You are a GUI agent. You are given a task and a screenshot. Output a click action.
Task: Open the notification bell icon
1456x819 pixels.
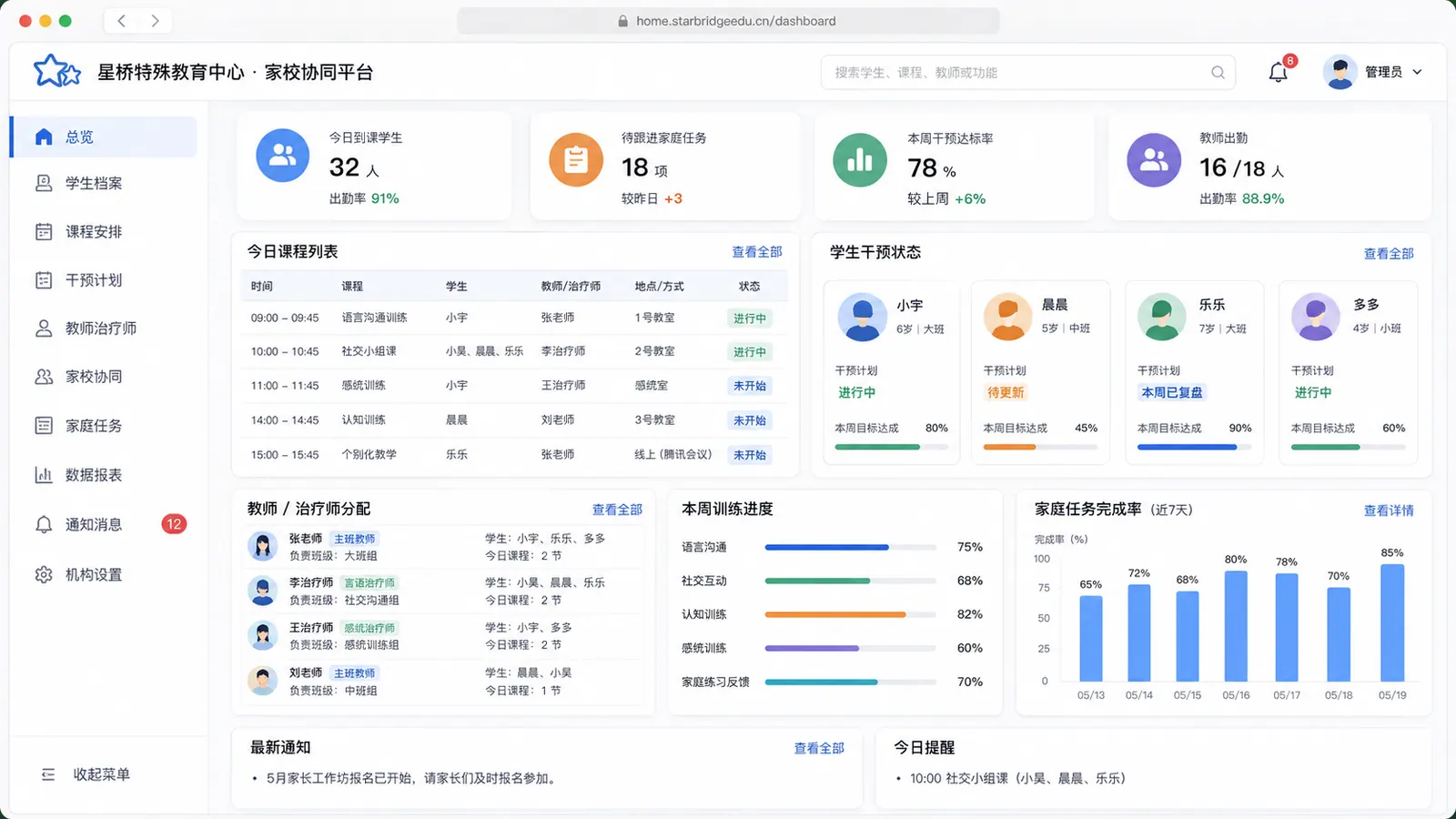tap(1279, 72)
